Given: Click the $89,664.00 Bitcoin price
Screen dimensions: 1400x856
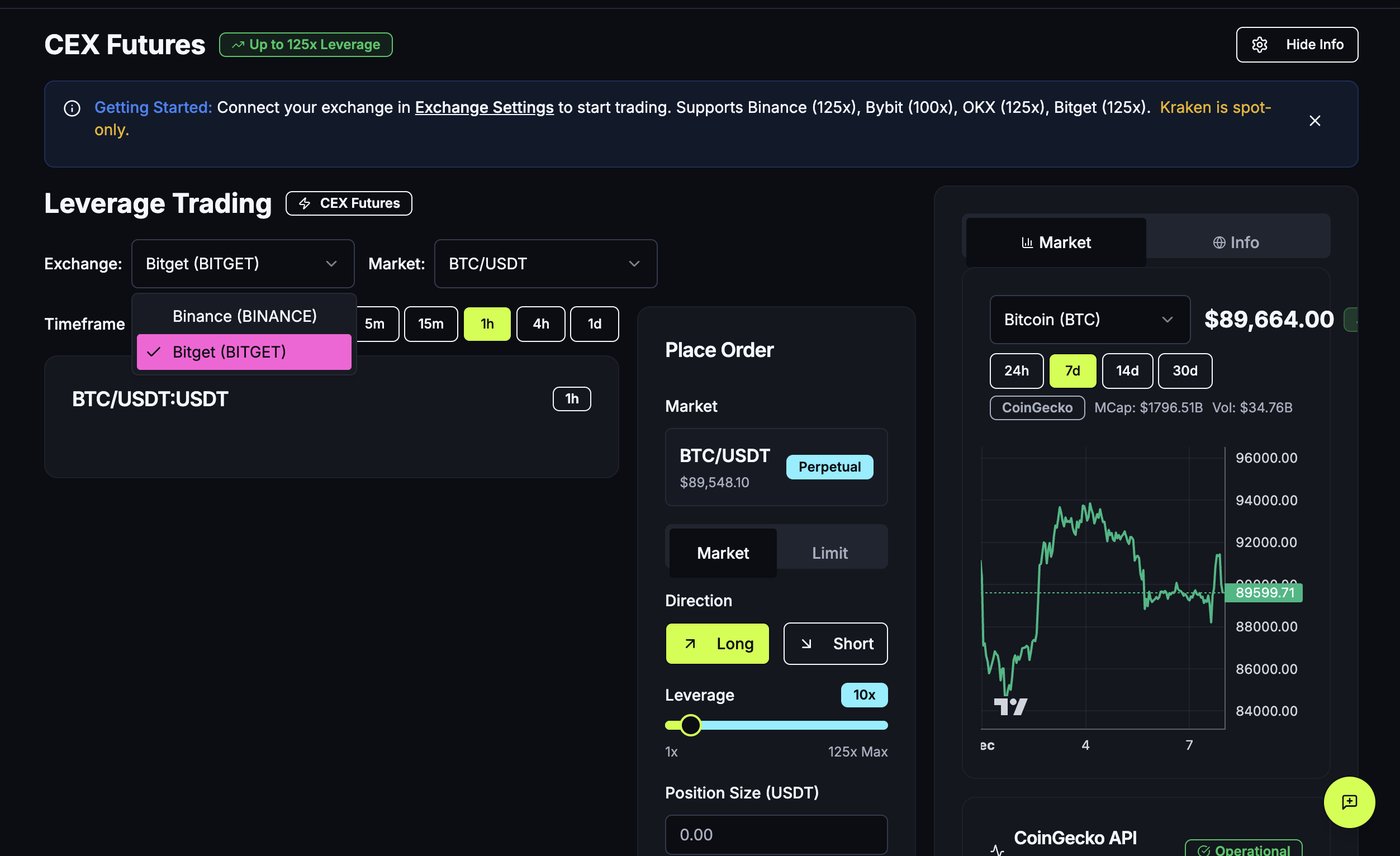Looking at the screenshot, I should click(1269, 320).
